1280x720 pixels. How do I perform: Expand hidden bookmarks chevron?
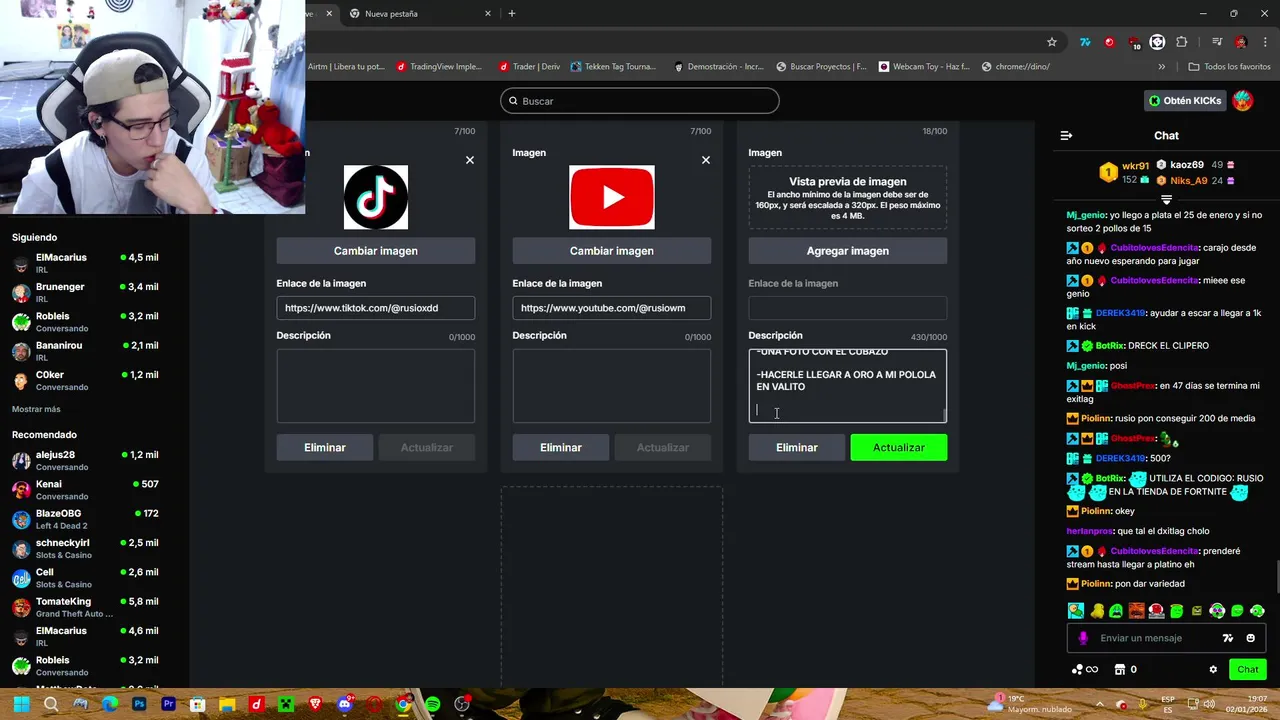[x=1161, y=67]
